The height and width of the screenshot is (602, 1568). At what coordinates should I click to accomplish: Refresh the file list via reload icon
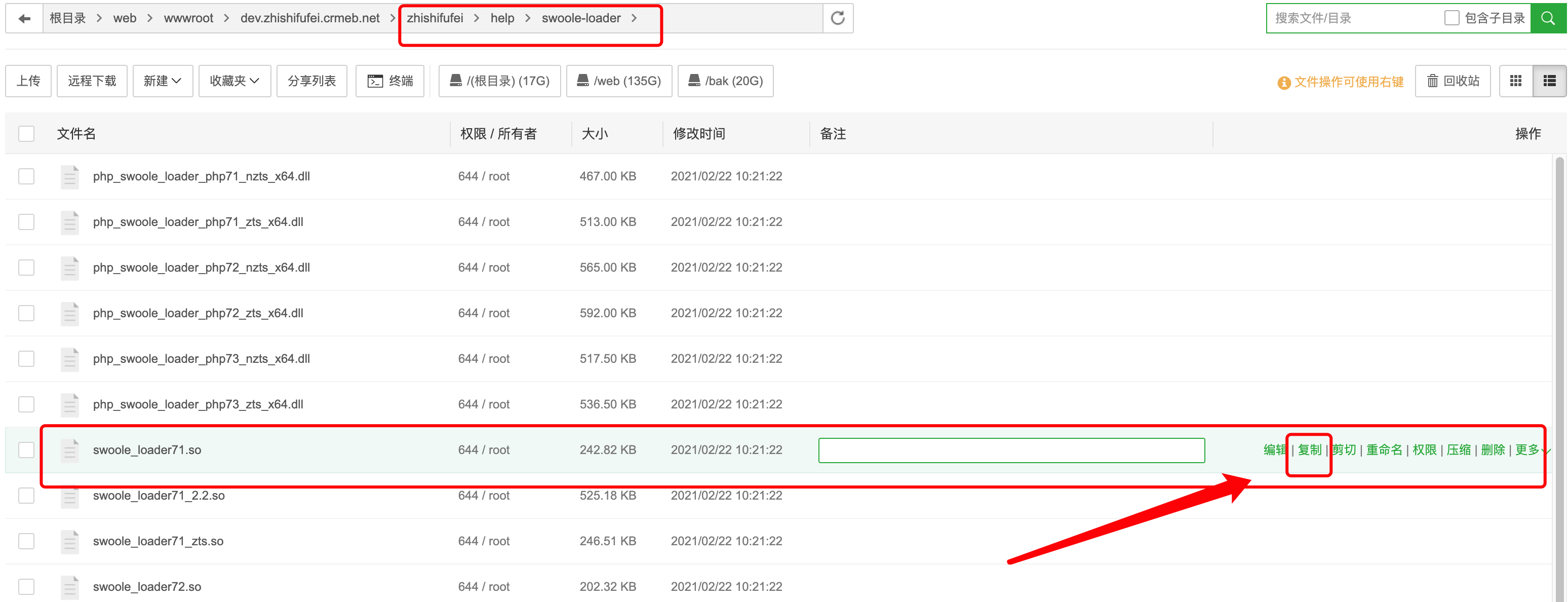point(838,18)
